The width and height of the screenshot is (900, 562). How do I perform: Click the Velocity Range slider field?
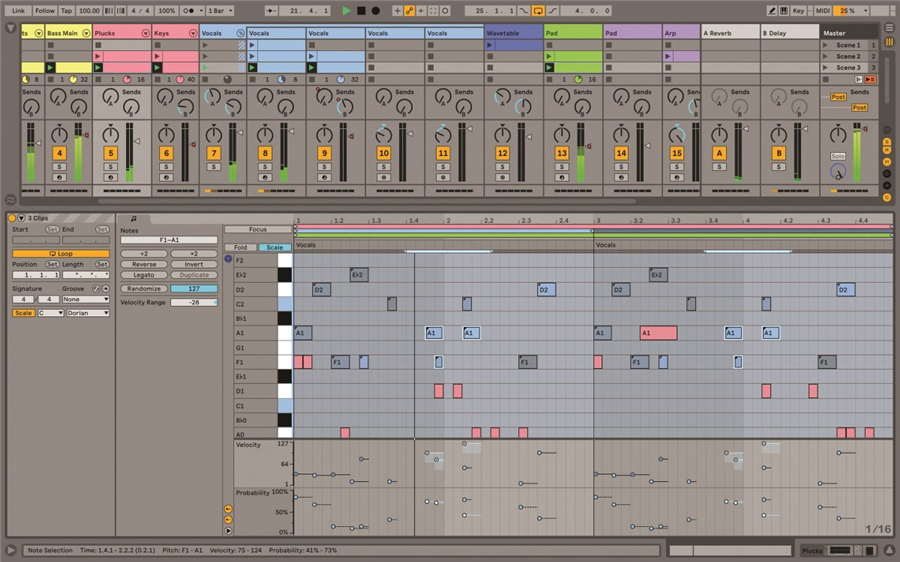(x=193, y=302)
